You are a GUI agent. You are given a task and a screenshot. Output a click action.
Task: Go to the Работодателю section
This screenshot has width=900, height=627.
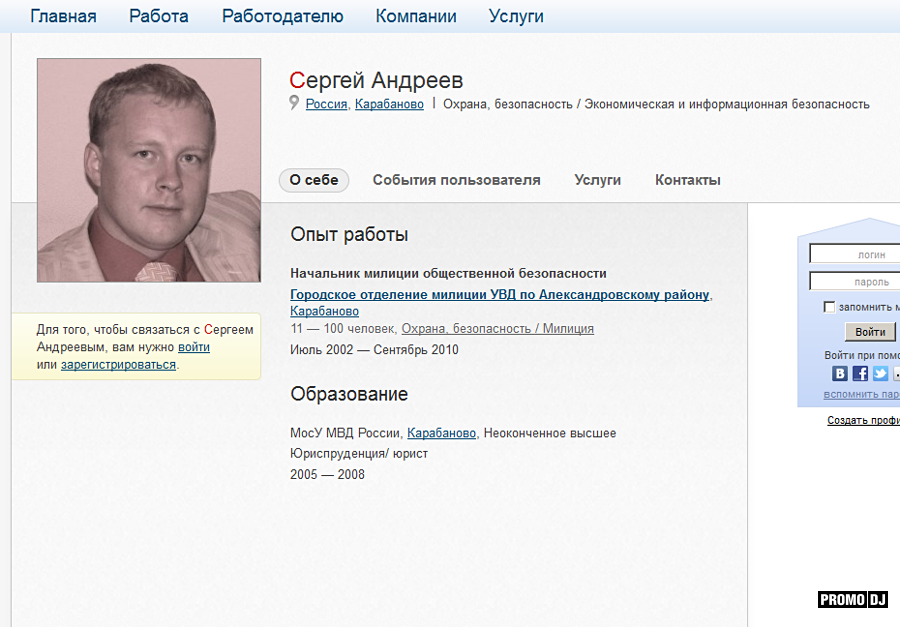[x=282, y=16]
